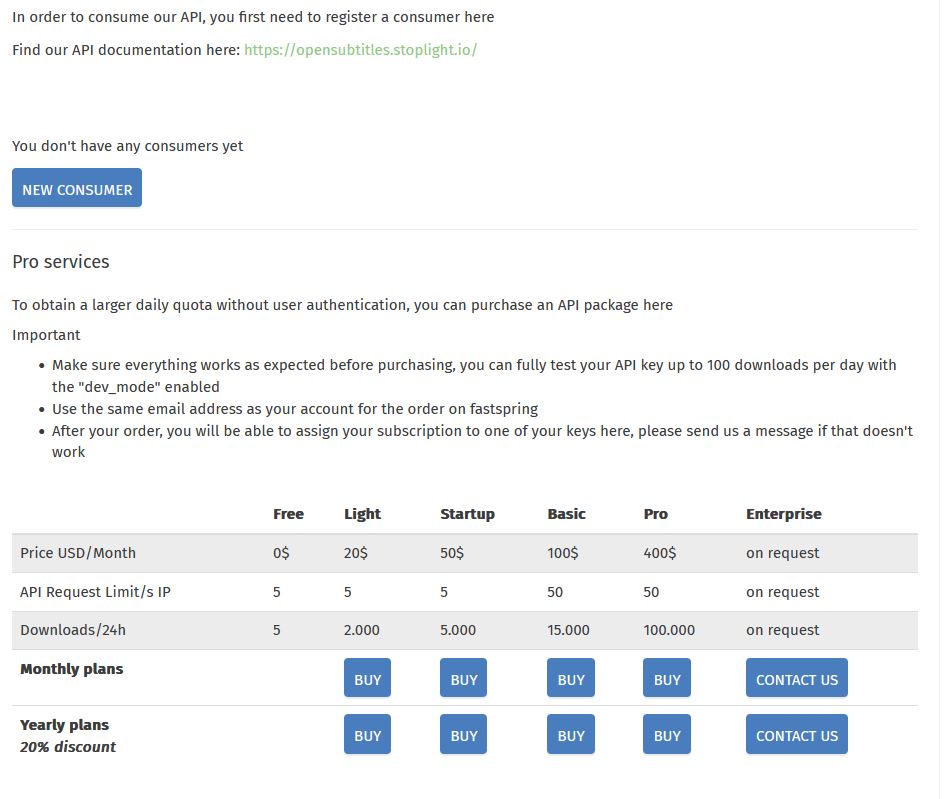Click the Light column header
Screen dimensions: 950x799
362,514
